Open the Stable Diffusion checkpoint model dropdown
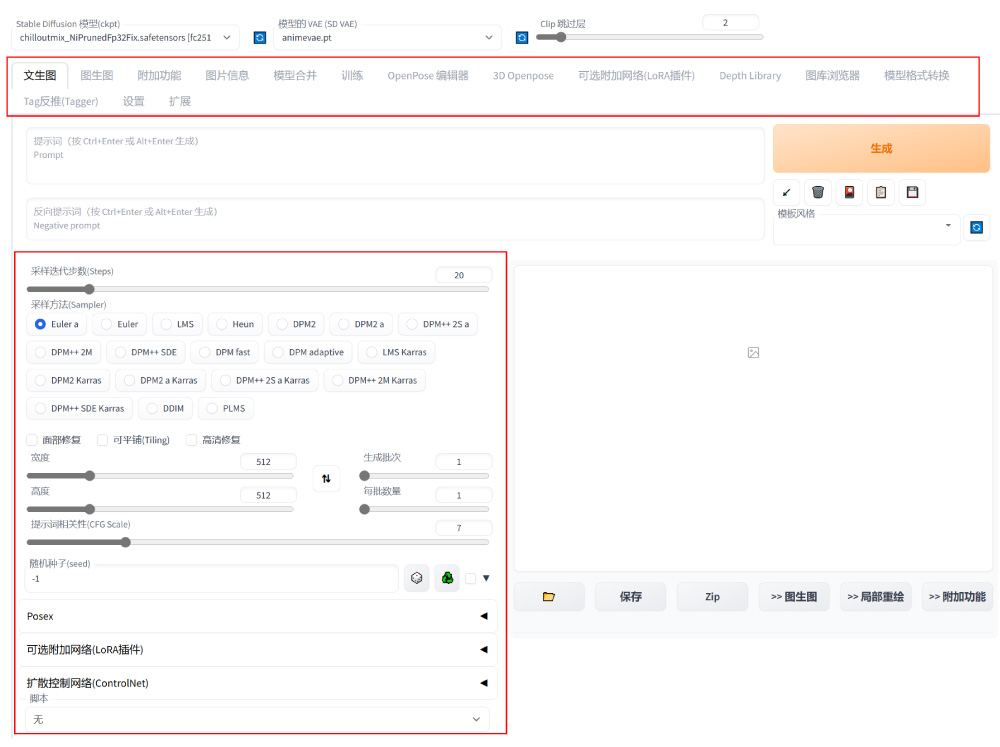The width and height of the screenshot is (1000, 747). tap(127, 38)
